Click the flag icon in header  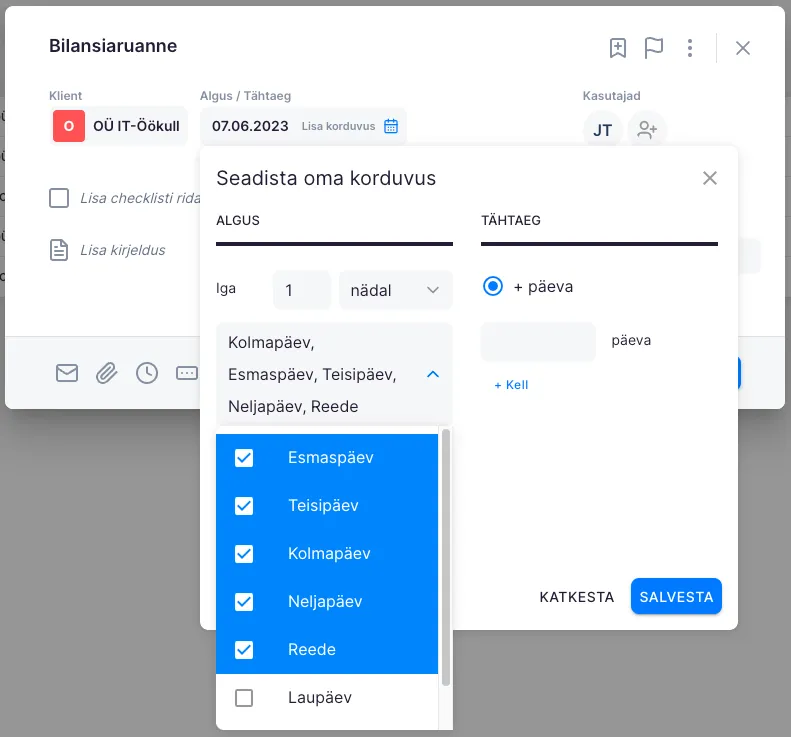coord(654,48)
